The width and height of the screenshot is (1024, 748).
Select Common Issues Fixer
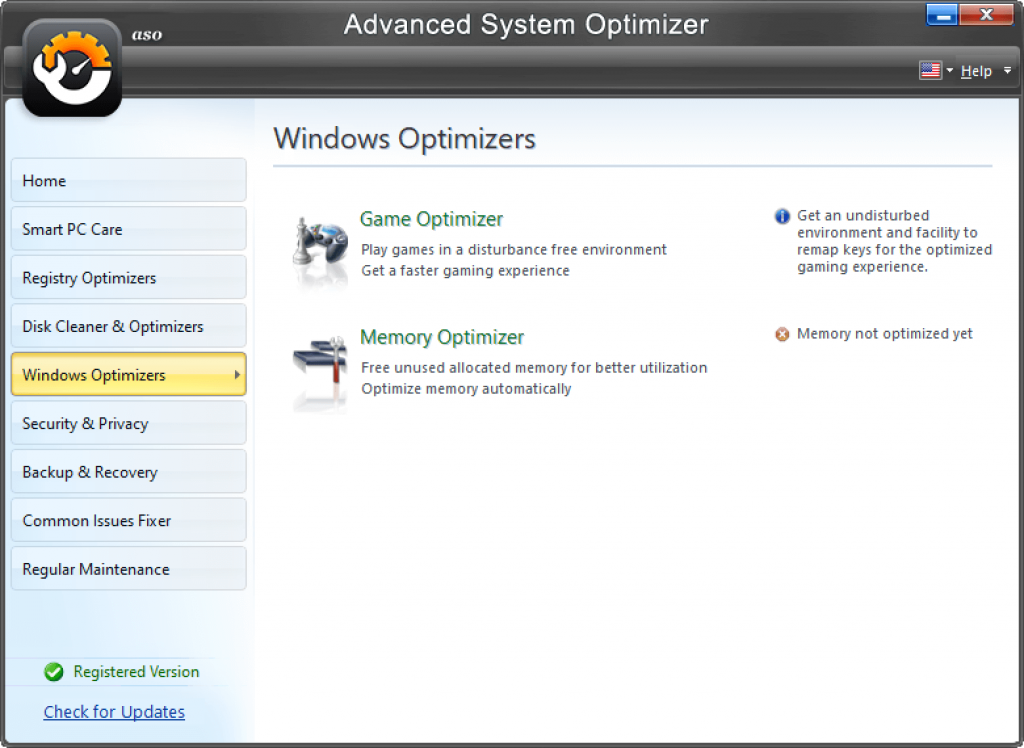click(x=129, y=520)
